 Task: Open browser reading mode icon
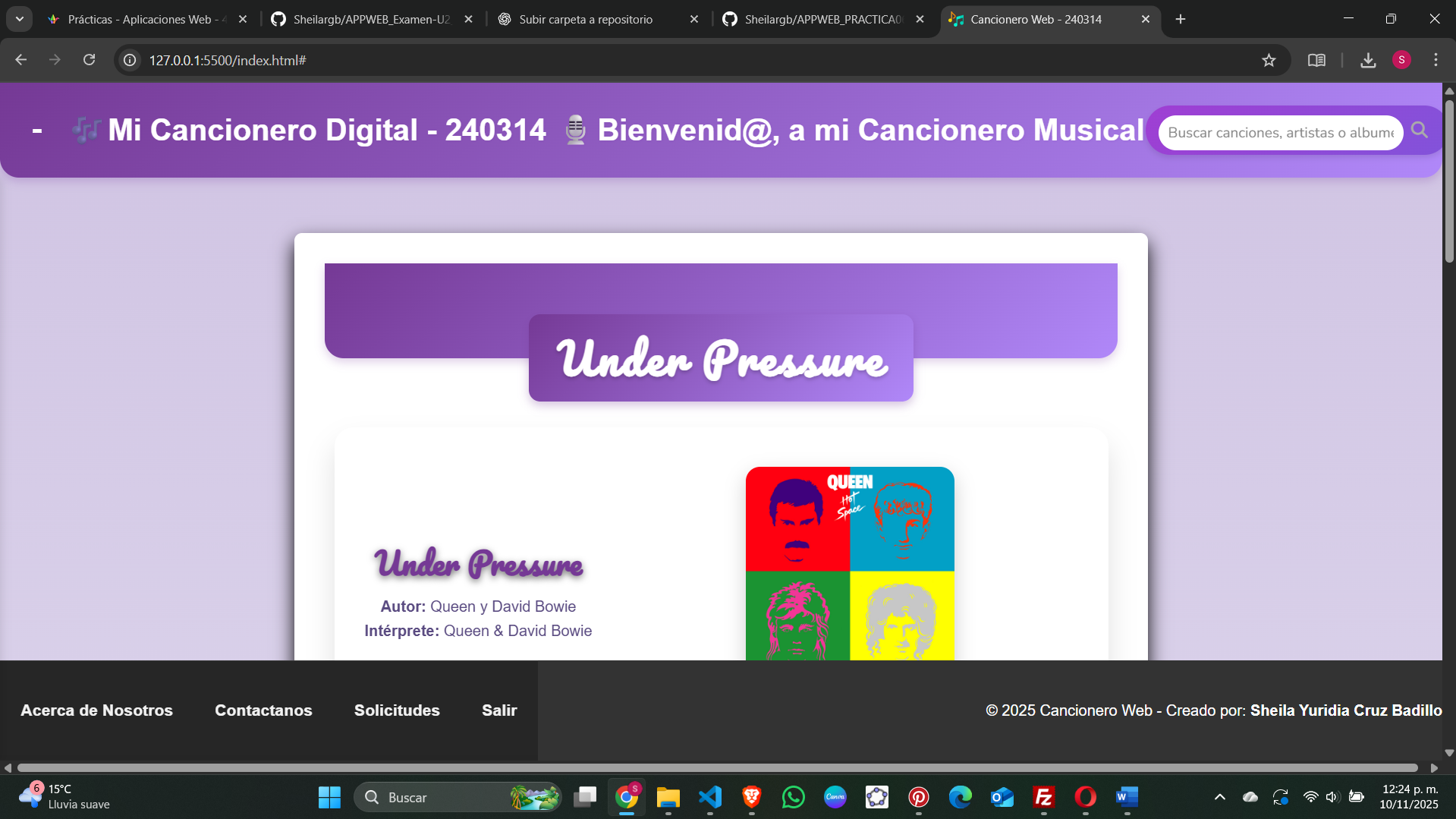[1316, 61]
